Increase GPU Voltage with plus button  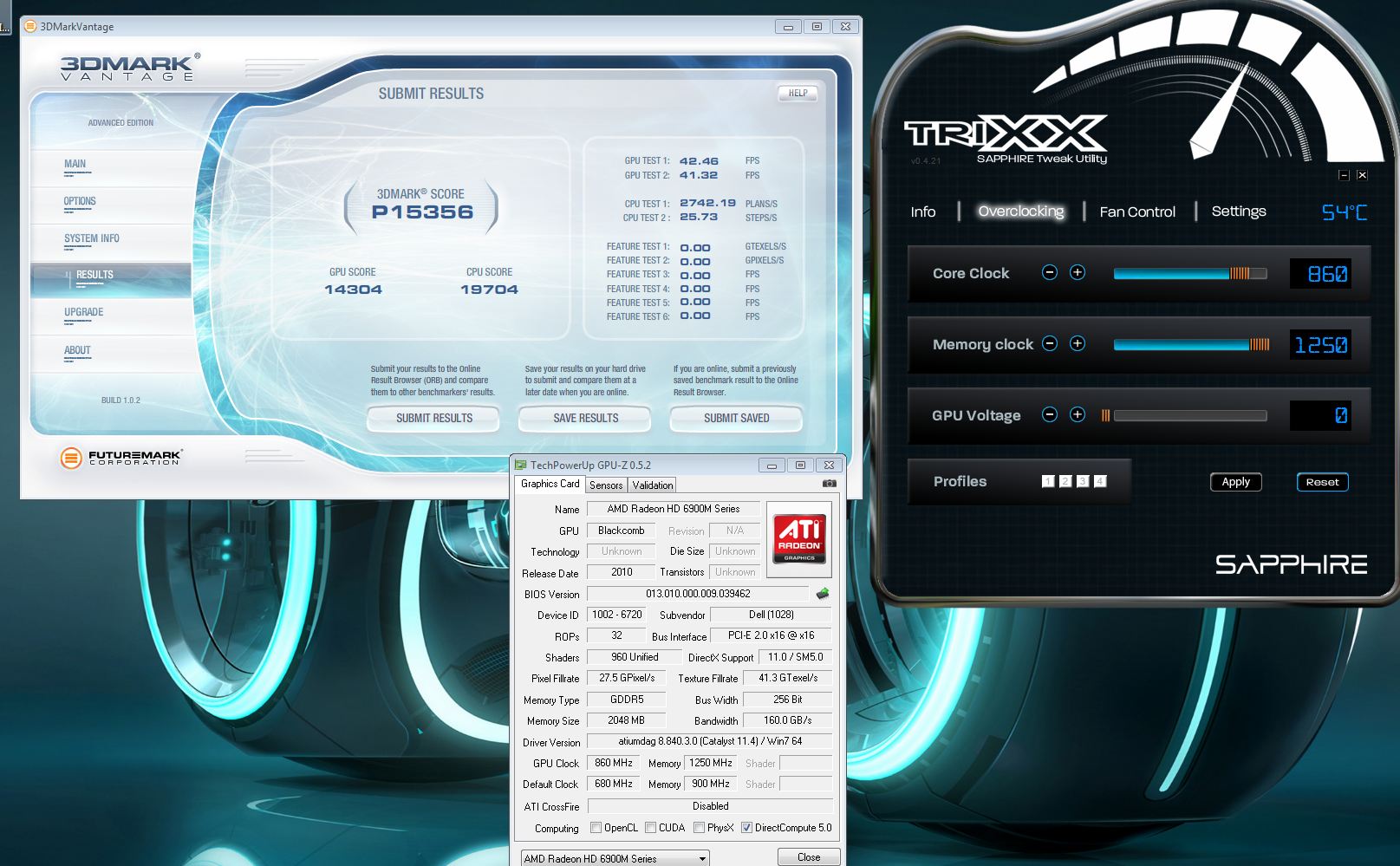(1078, 414)
